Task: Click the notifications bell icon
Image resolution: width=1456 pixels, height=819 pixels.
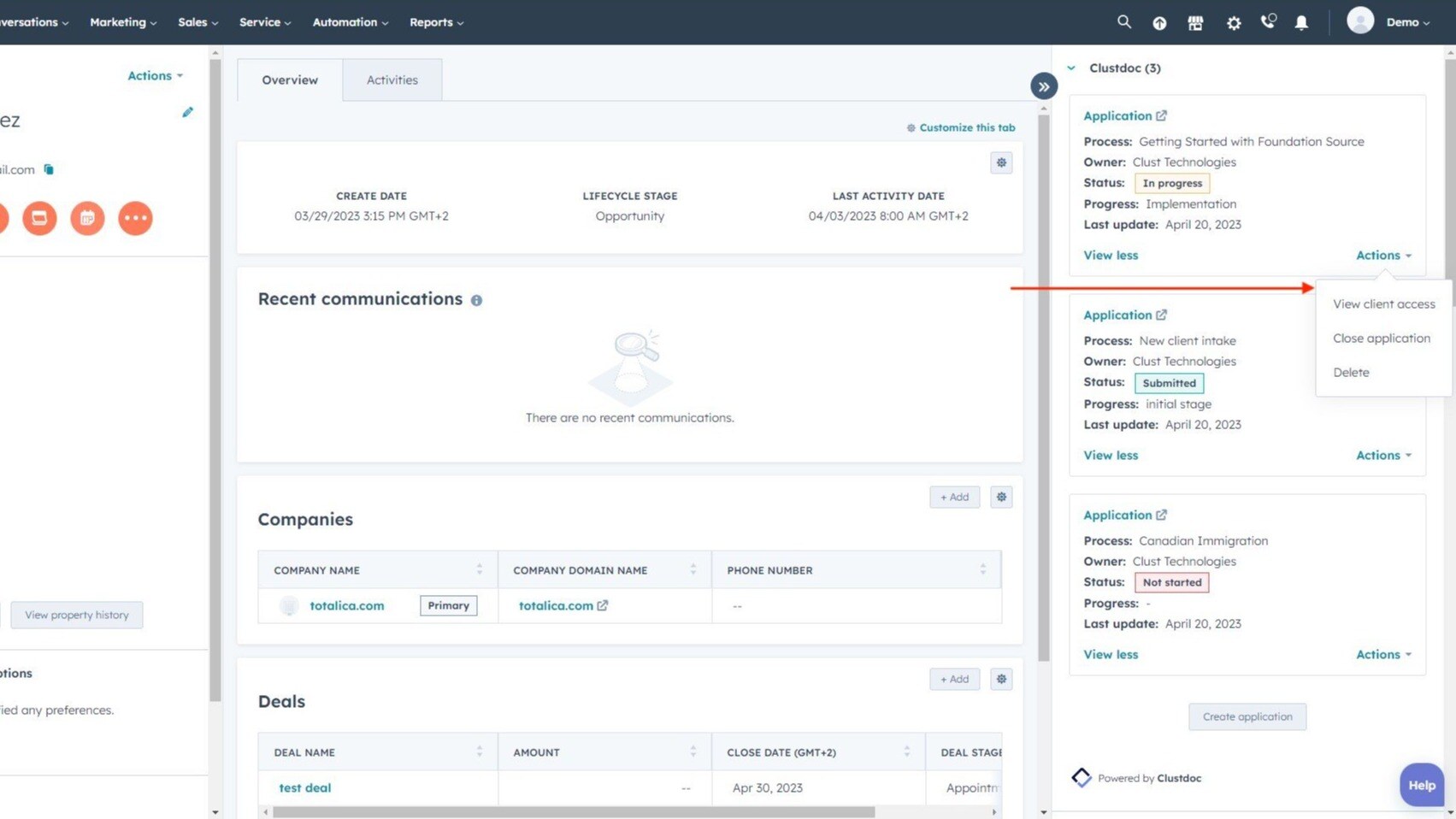Action: [x=1301, y=23]
